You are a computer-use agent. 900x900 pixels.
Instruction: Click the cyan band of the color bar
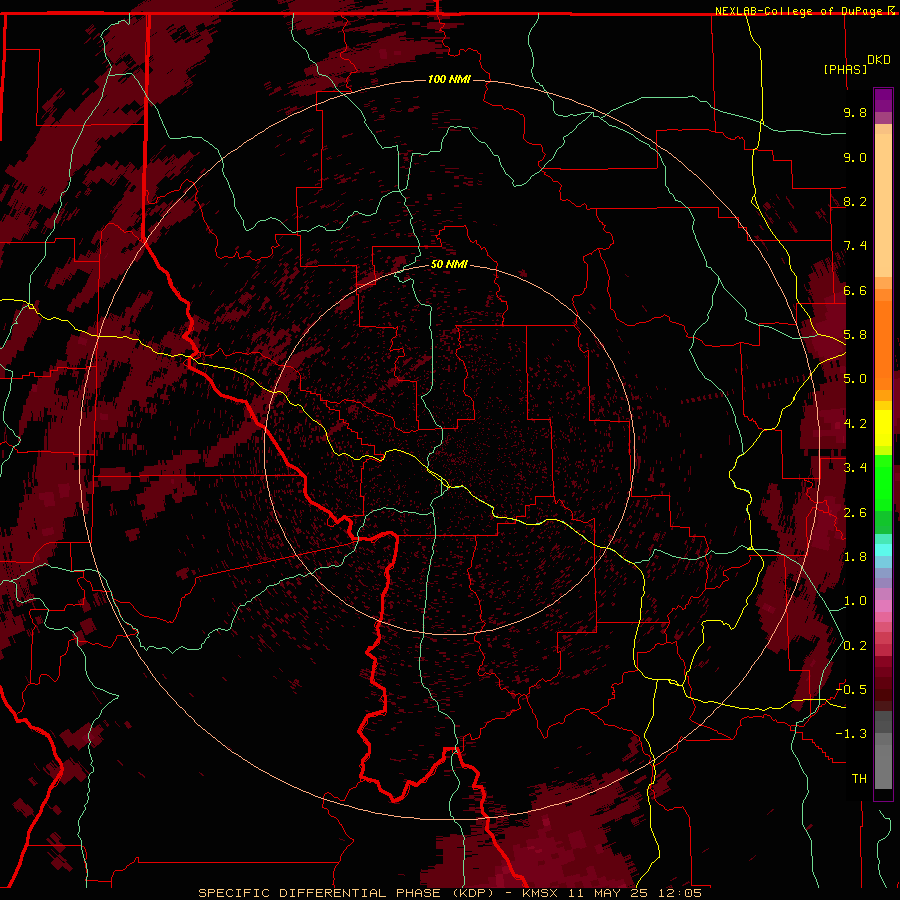pos(883,550)
